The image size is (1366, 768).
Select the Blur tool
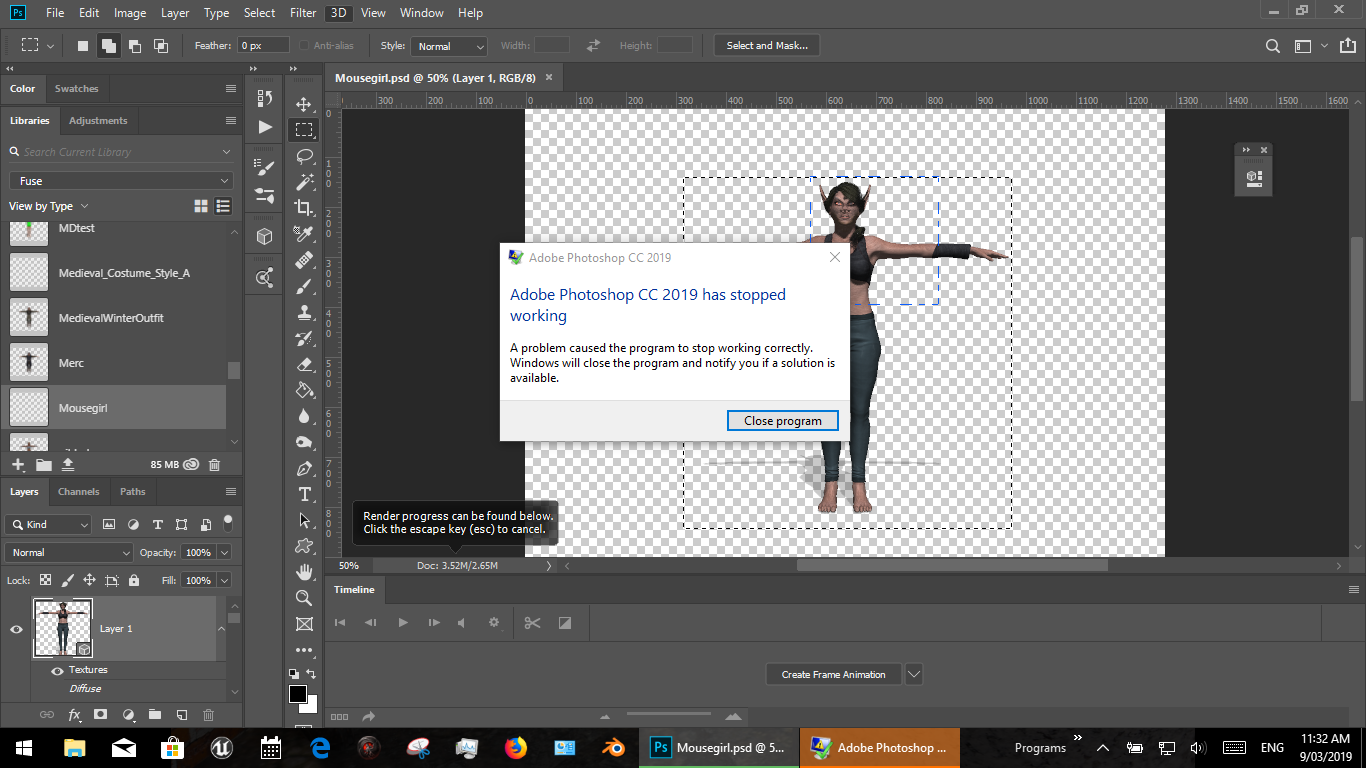pos(304,416)
